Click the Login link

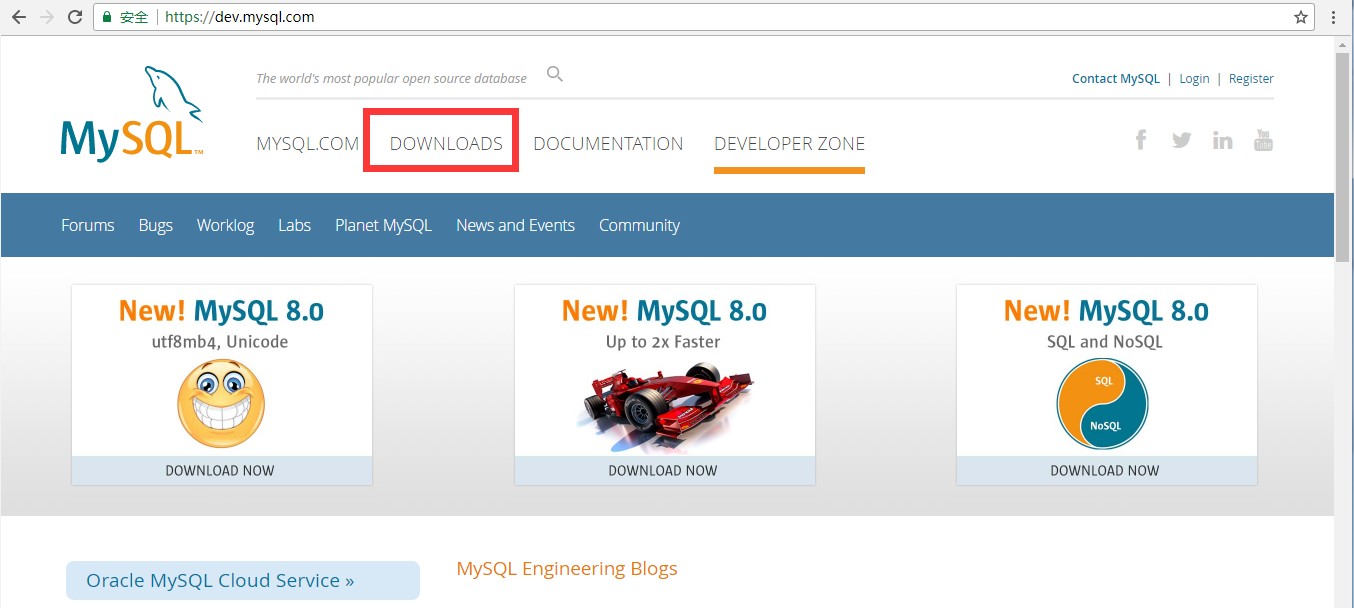pyautogui.click(x=1194, y=78)
